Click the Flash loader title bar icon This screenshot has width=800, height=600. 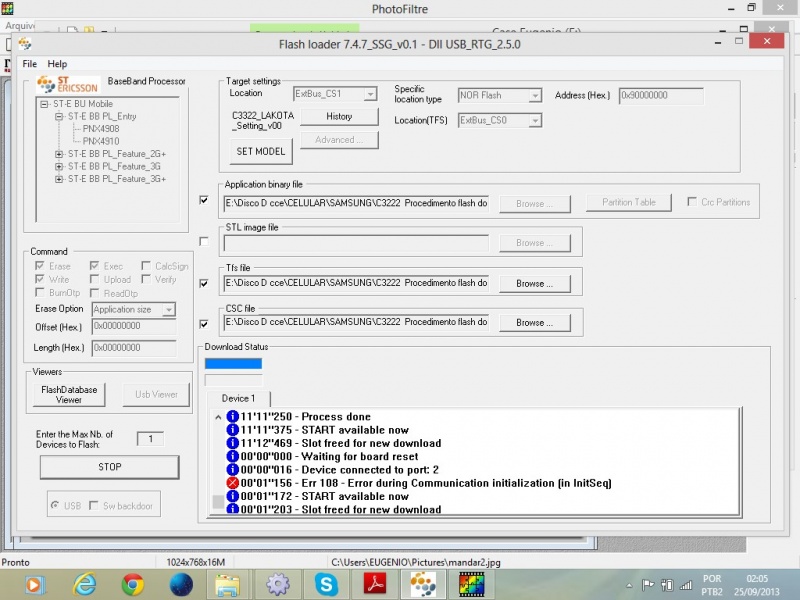[x=24, y=43]
